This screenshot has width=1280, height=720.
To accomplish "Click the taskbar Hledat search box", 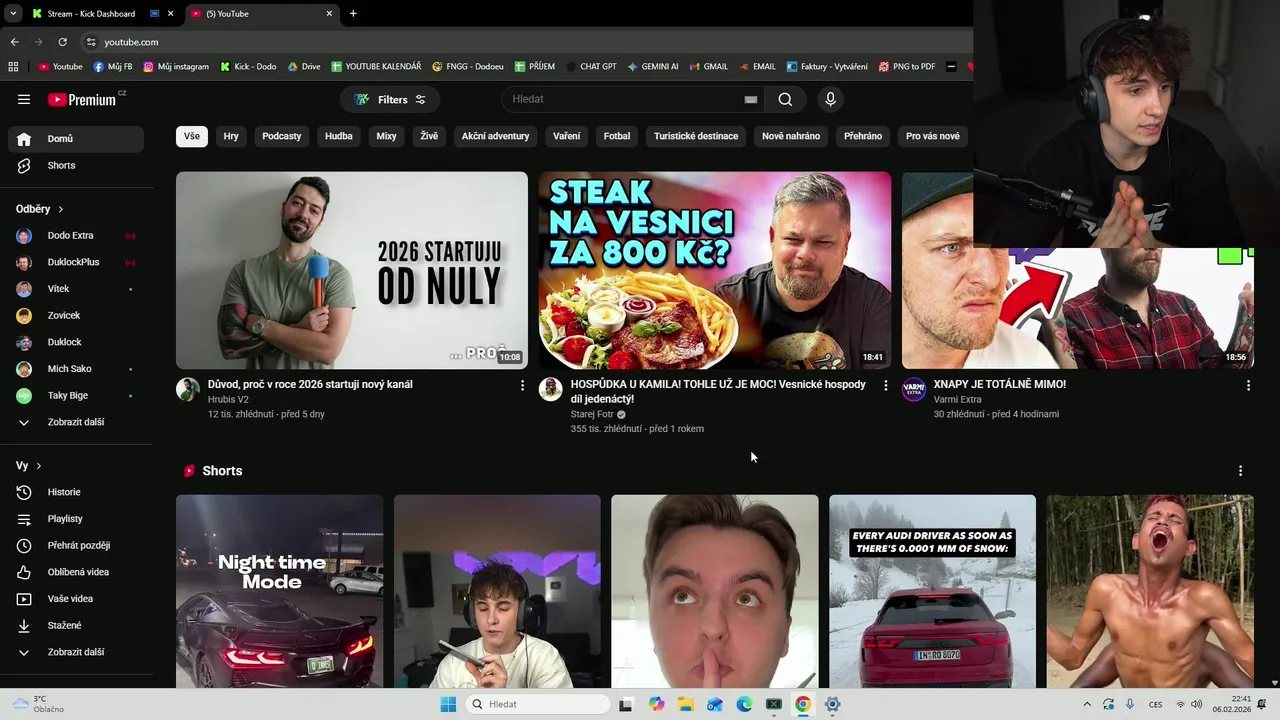I will [x=538, y=704].
